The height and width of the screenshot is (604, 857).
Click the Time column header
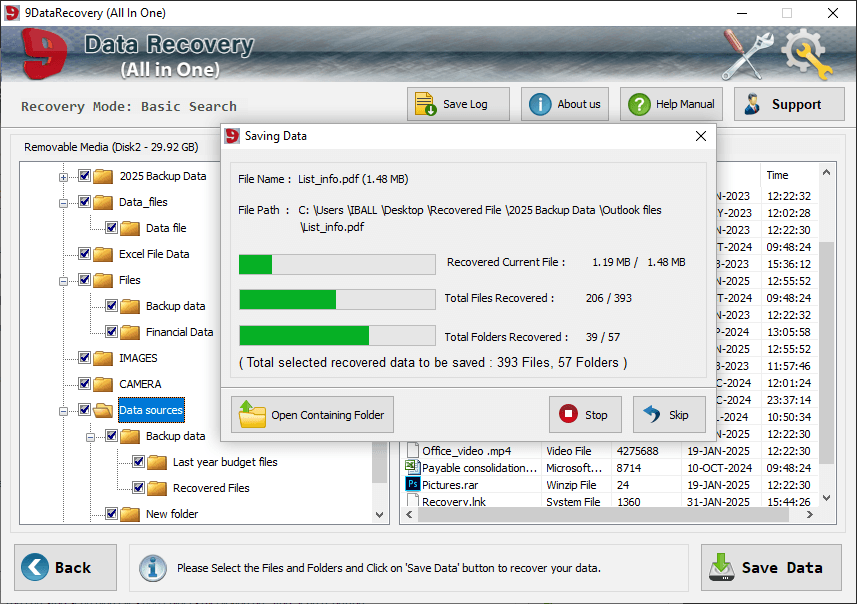pos(788,175)
